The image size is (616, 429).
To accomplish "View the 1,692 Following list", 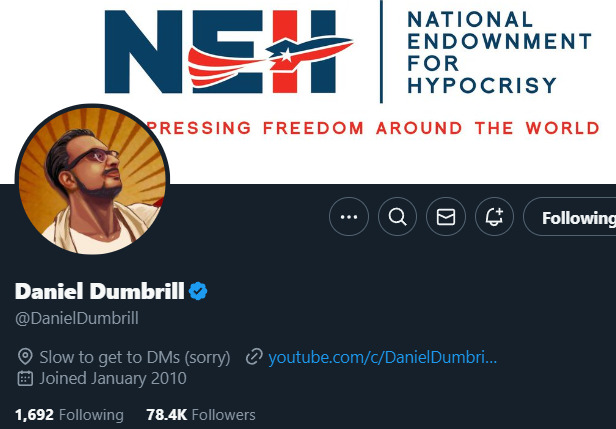I will (x=69, y=414).
